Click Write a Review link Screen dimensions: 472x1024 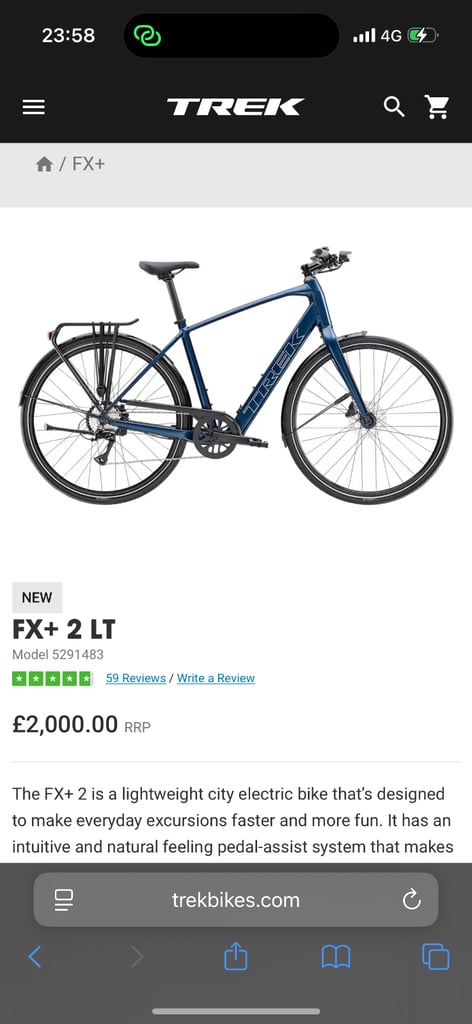(x=216, y=679)
